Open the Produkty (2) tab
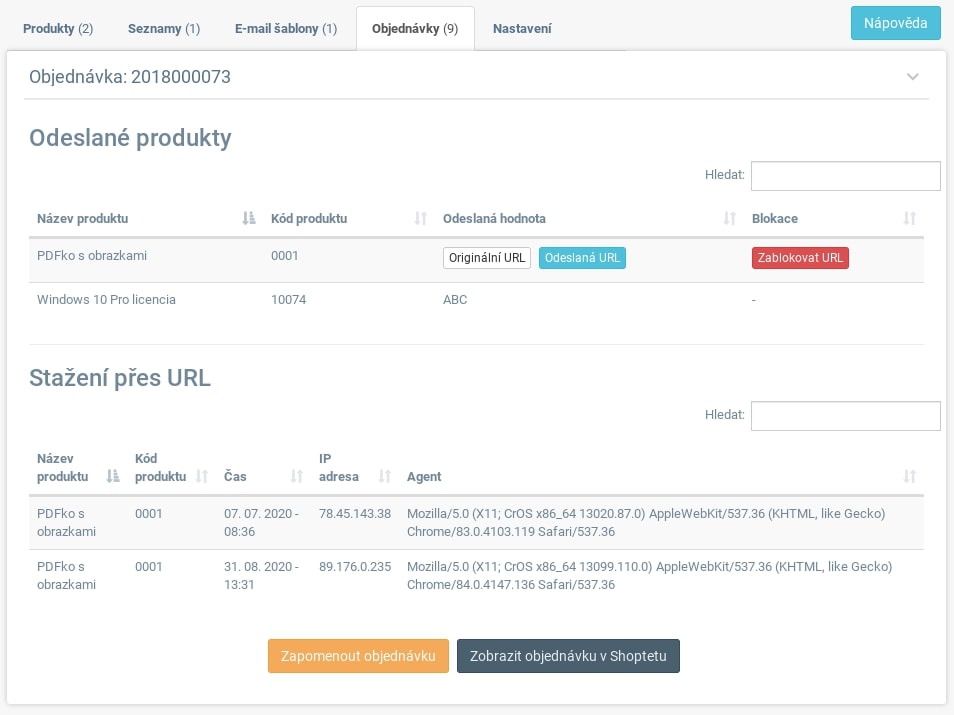This screenshot has width=954, height=715. pos(58,29)
